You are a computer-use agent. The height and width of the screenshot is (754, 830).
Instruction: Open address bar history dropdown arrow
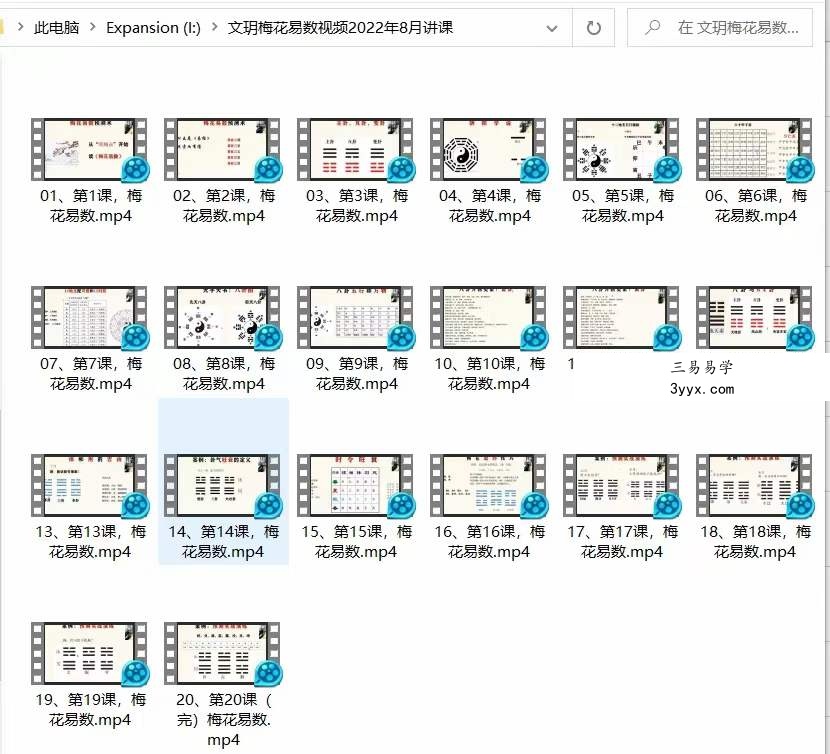click(552, 28)
